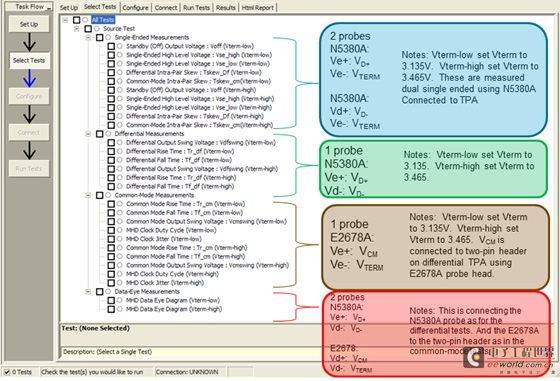Image resolution: width=560 pixels, height=381 pixels.
Task: Collapse the All Tests tree node
Action: pyautogui.click(x=65, y=20)
